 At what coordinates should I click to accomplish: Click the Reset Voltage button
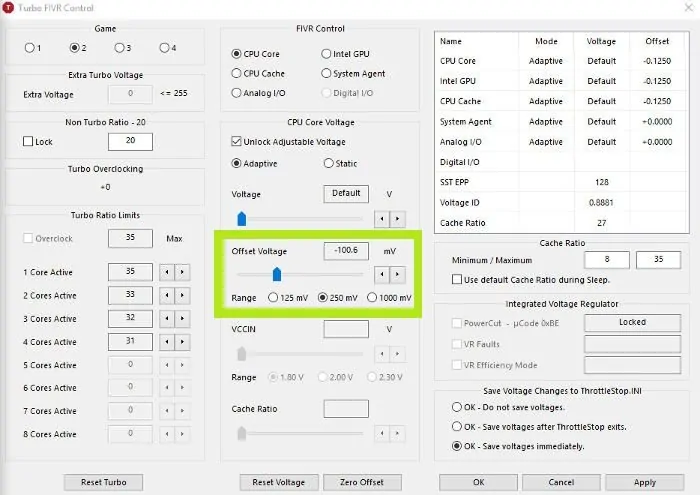coord(279,482)
